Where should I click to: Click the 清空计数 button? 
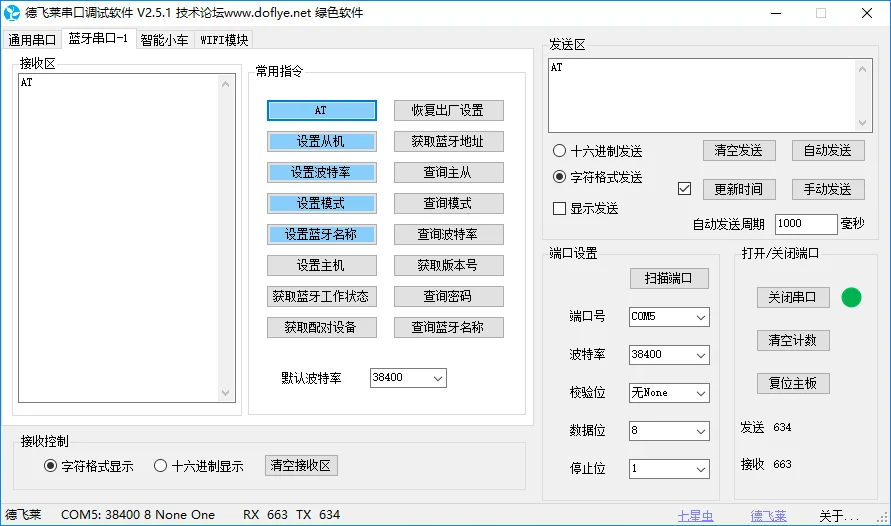pyautogui.click(x=793, y=340)
